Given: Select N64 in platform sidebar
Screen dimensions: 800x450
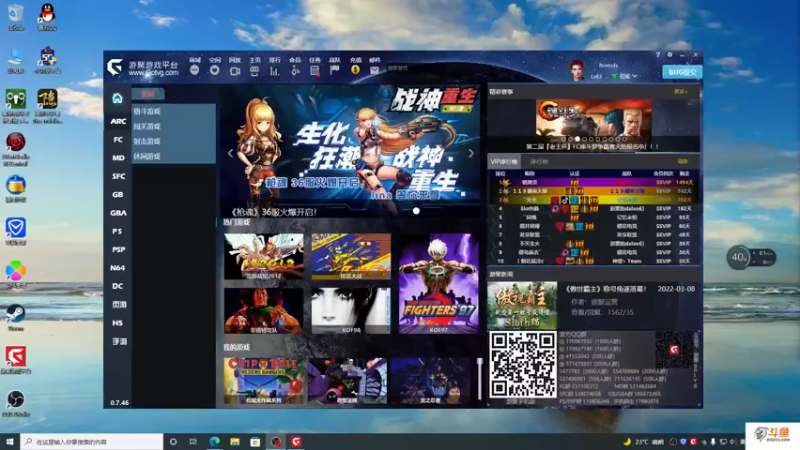Looking at the screenshot, I should coord(118,268).
